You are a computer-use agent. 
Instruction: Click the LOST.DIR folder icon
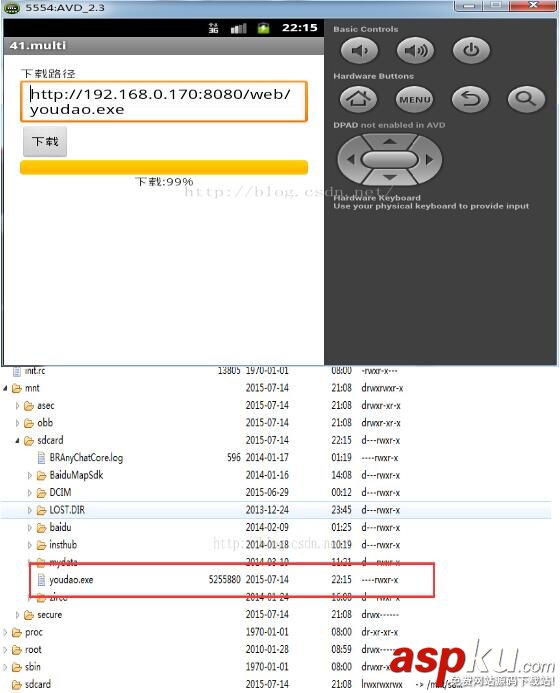(42, 510)
